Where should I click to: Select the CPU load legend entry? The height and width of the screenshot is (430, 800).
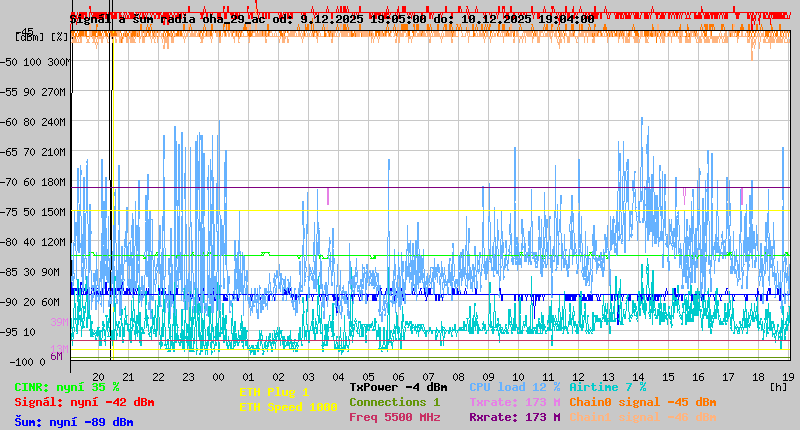coord(514,387)
